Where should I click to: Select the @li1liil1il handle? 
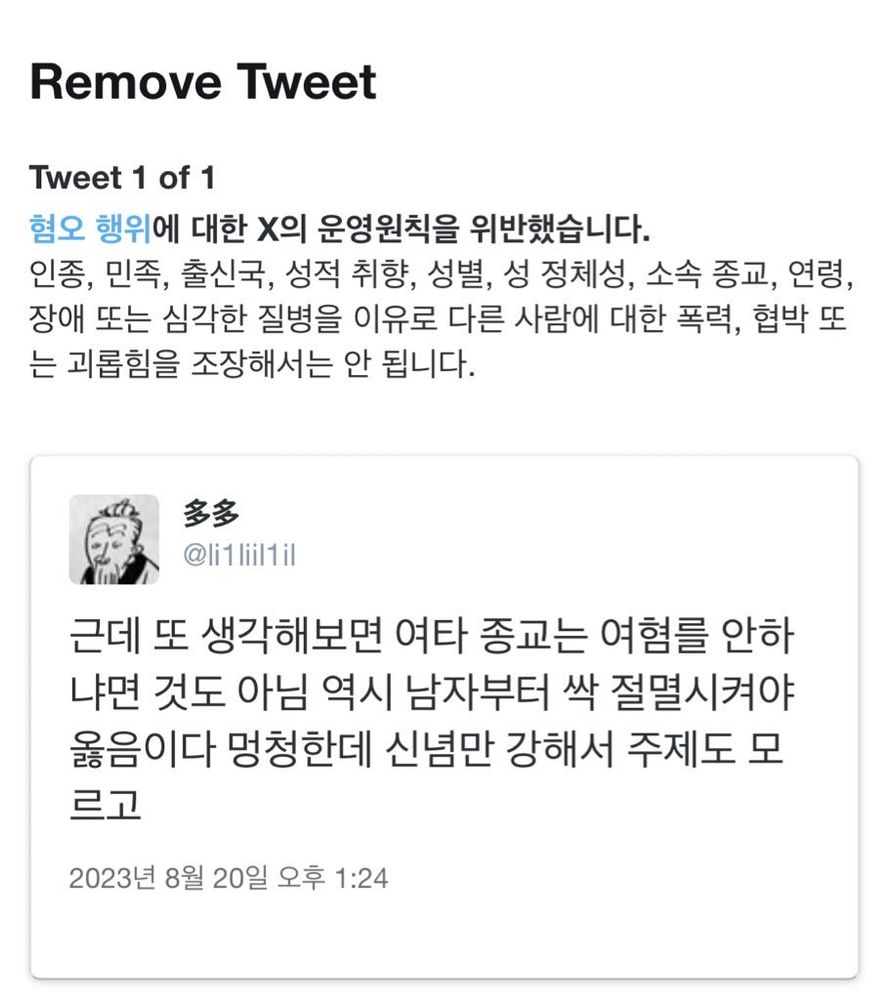coord(239,555)
